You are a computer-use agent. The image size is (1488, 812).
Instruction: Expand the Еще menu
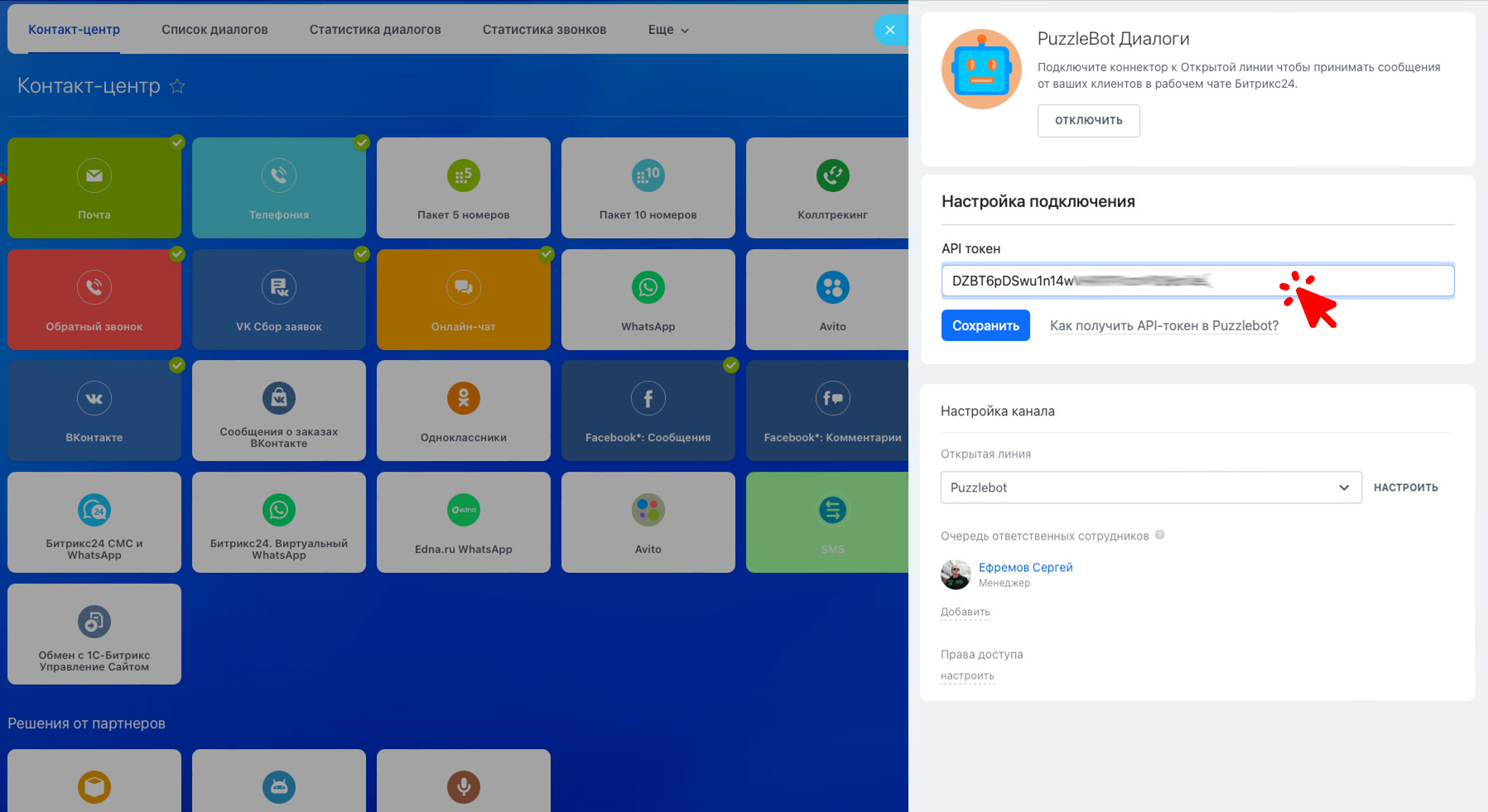(x=668, y=30)
